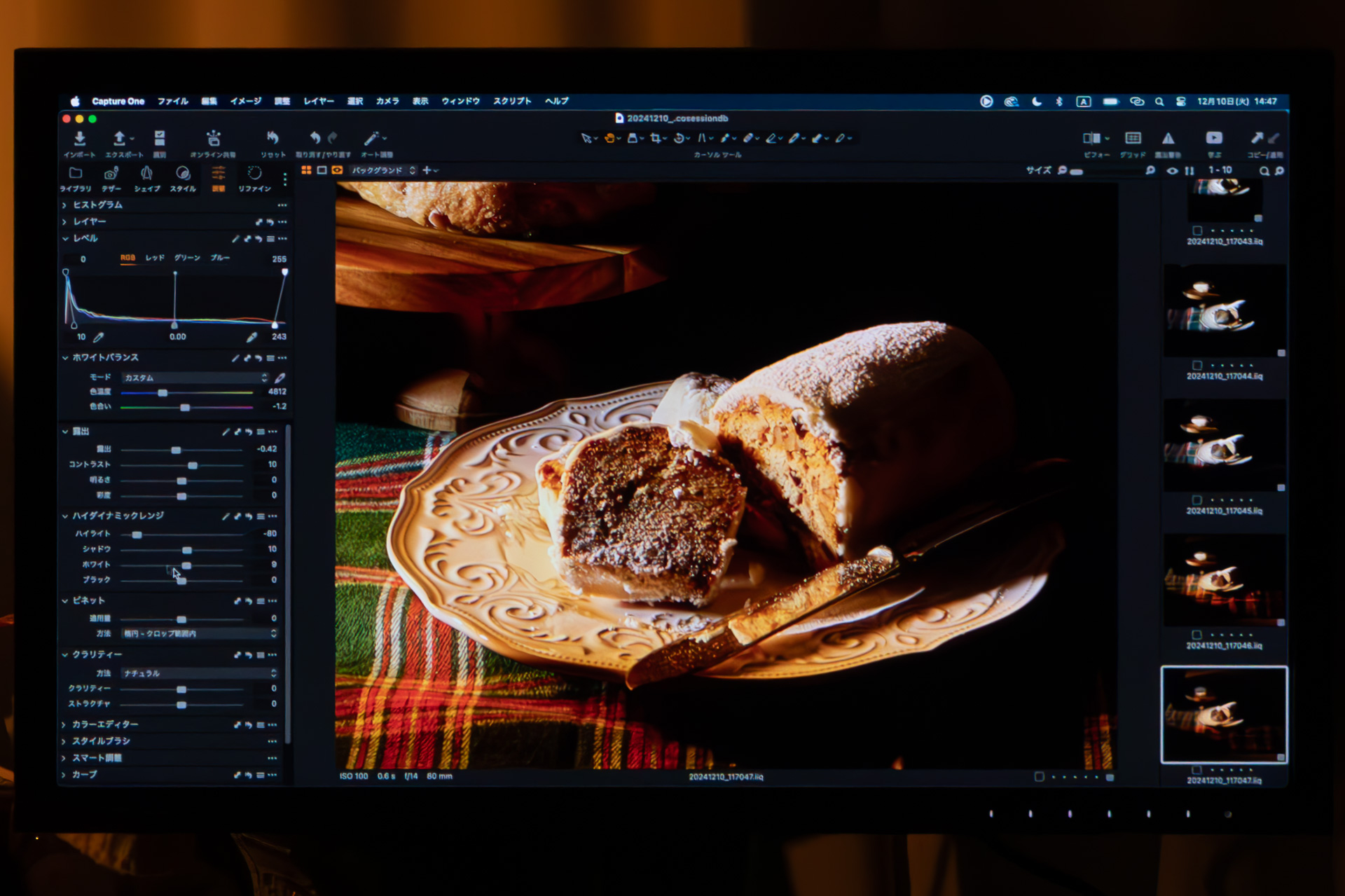Click the Grid (グリッド) toolbar icon
Image resolution: width=1345 pixels, height=896 pixels.
(1133, 139)
